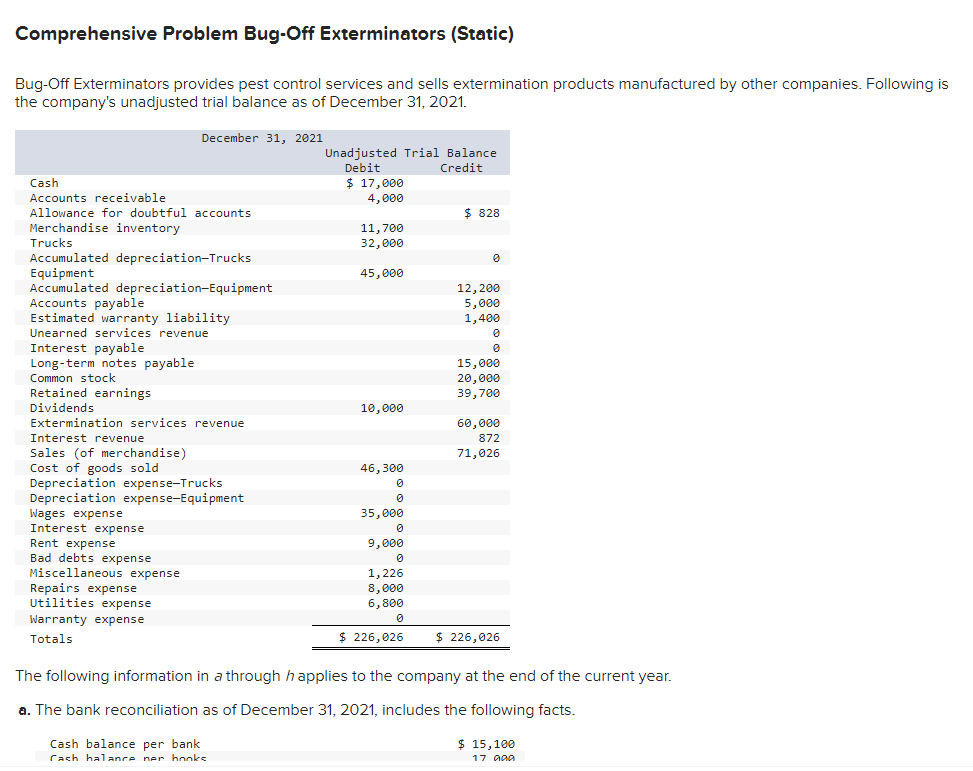The image size is (973, 771).
Task: Select the 'Rent expense' row label
Action: (x=73, y=543)
